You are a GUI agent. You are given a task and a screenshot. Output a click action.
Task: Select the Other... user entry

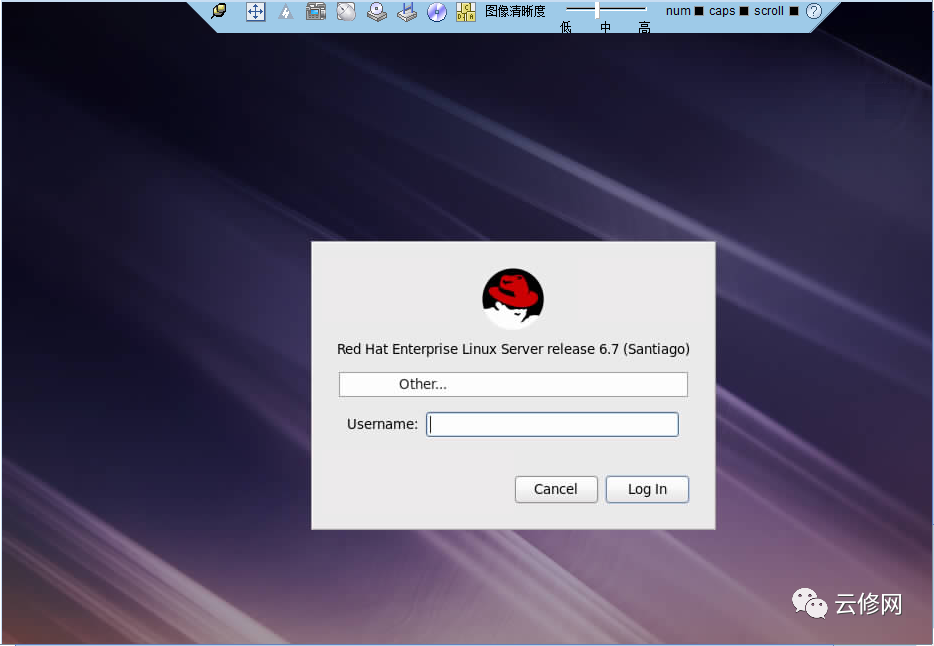pyautogui.click(x=513, y=384)
